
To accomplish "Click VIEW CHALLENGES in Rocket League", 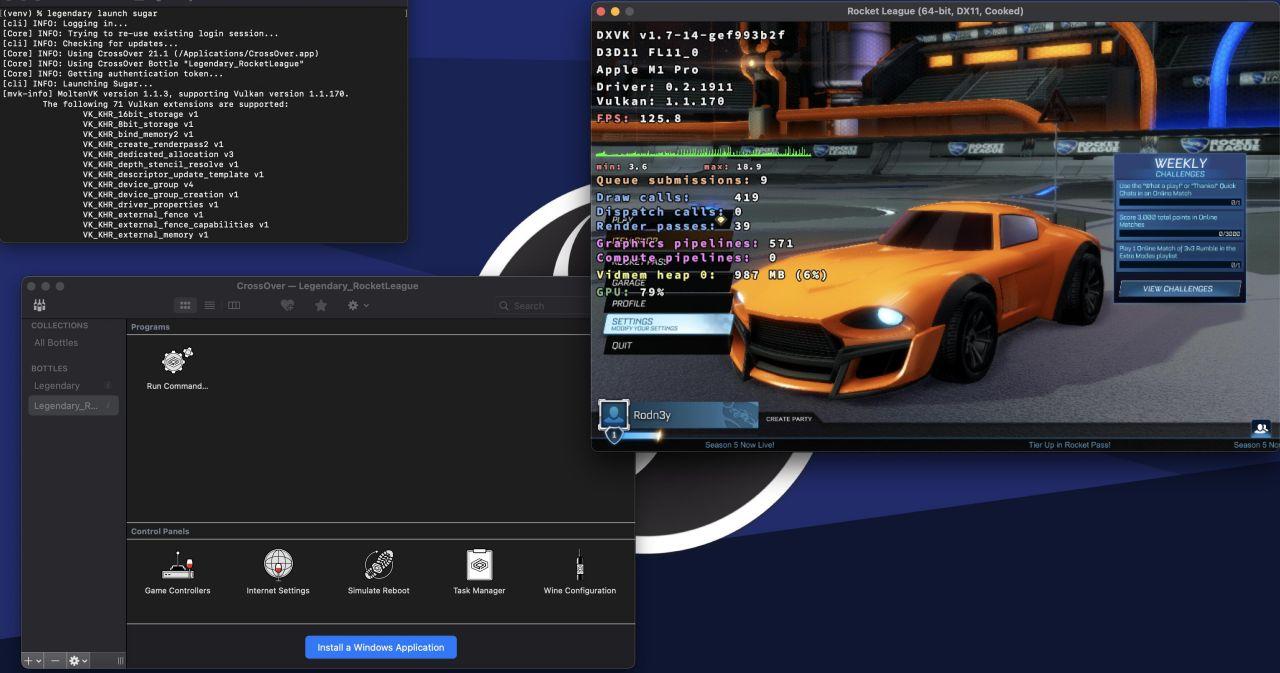I will [x=1179, y=289].
